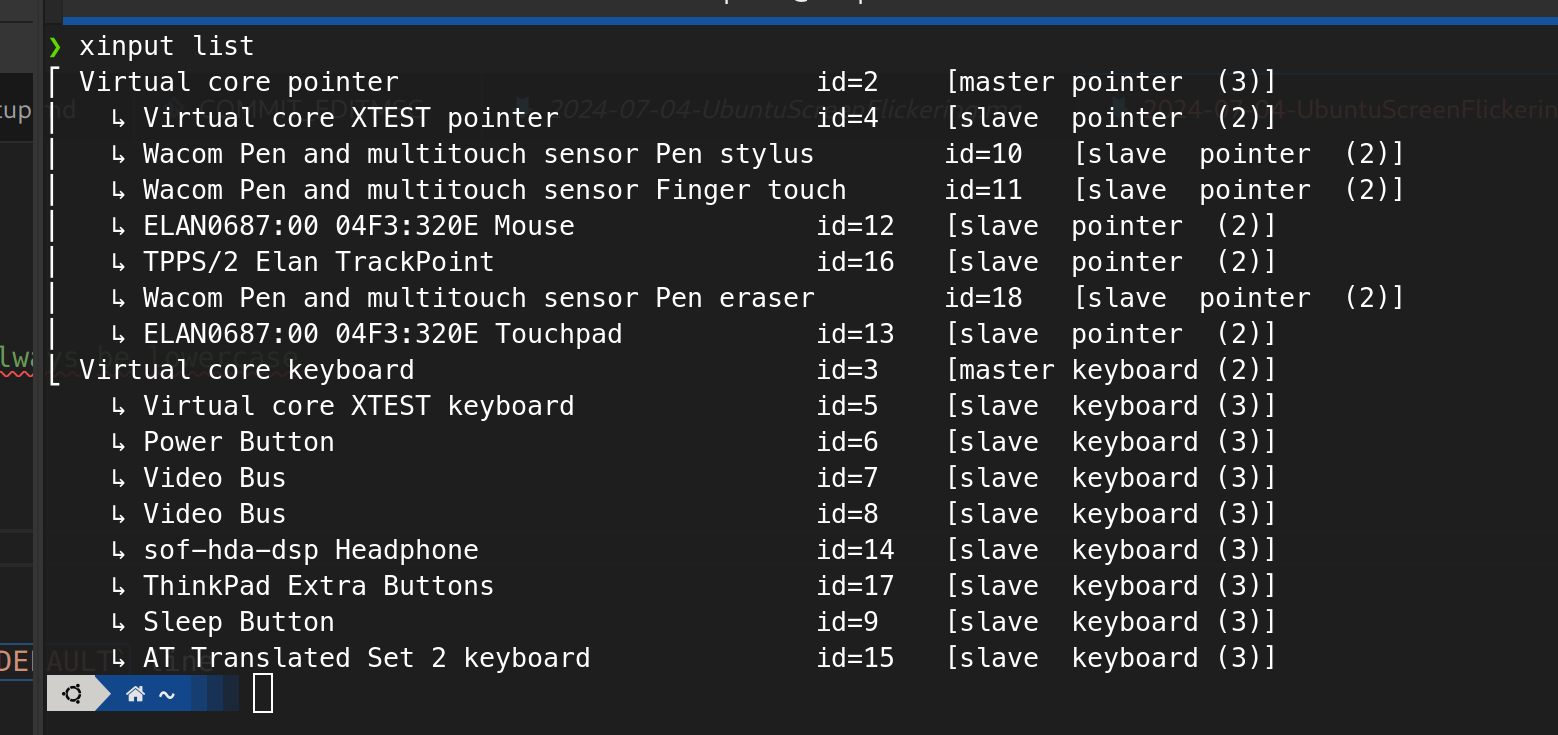Click 'Wacom Pen and multitouch sensor Pen stylus'
The image size is (1558, 735).
[x=478, y=154]
